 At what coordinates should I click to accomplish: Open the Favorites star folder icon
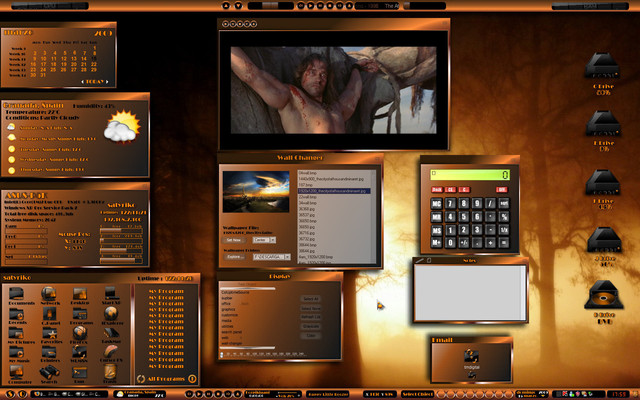(49, 333)
